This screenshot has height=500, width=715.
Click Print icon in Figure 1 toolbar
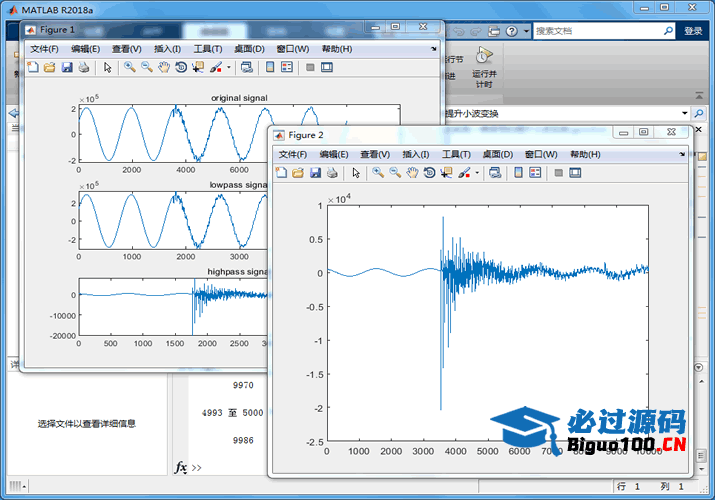[x=84, y=67]
